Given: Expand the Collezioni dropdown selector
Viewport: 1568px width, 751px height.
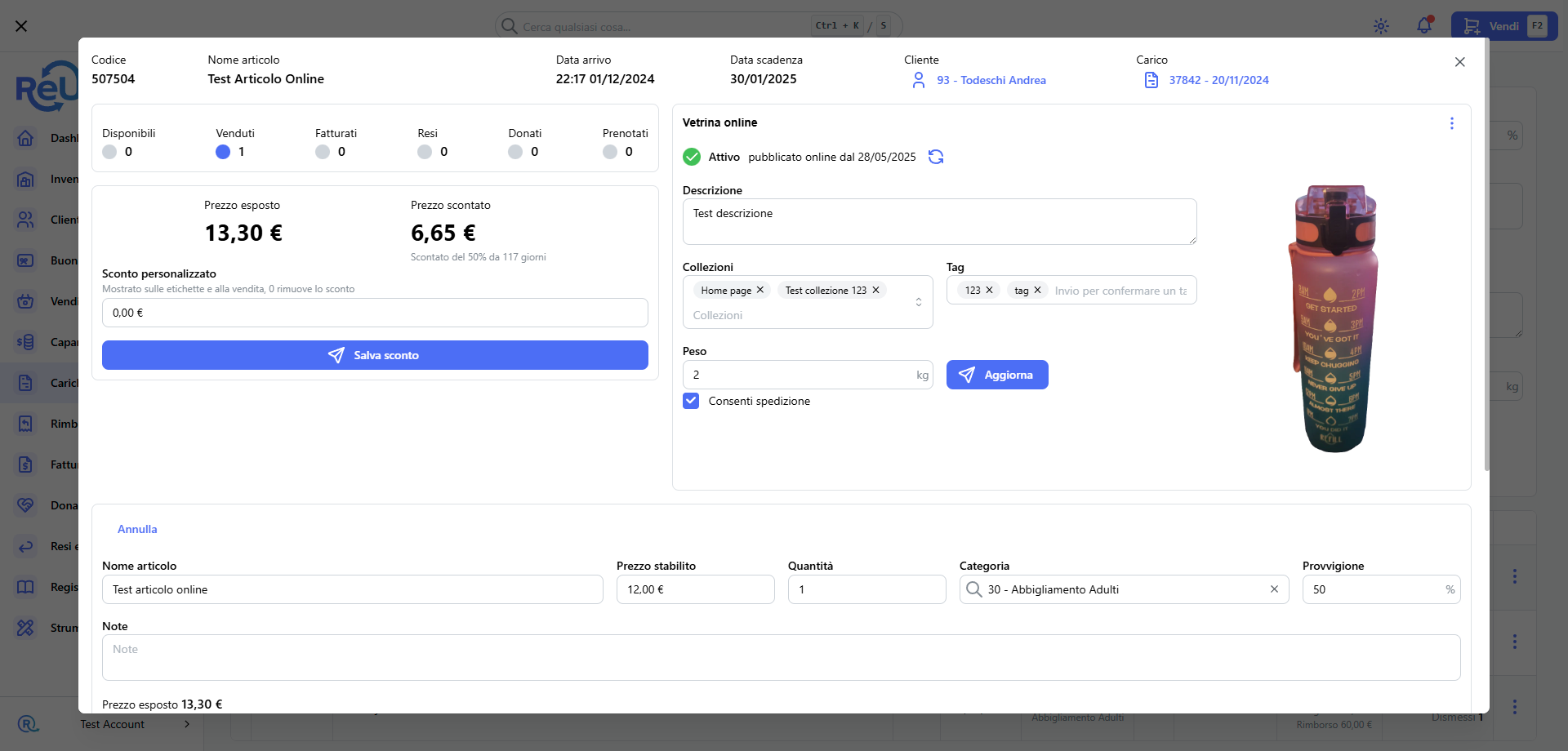Looking at the screenshot, I should pyautogui.click(x=918, y=302).
